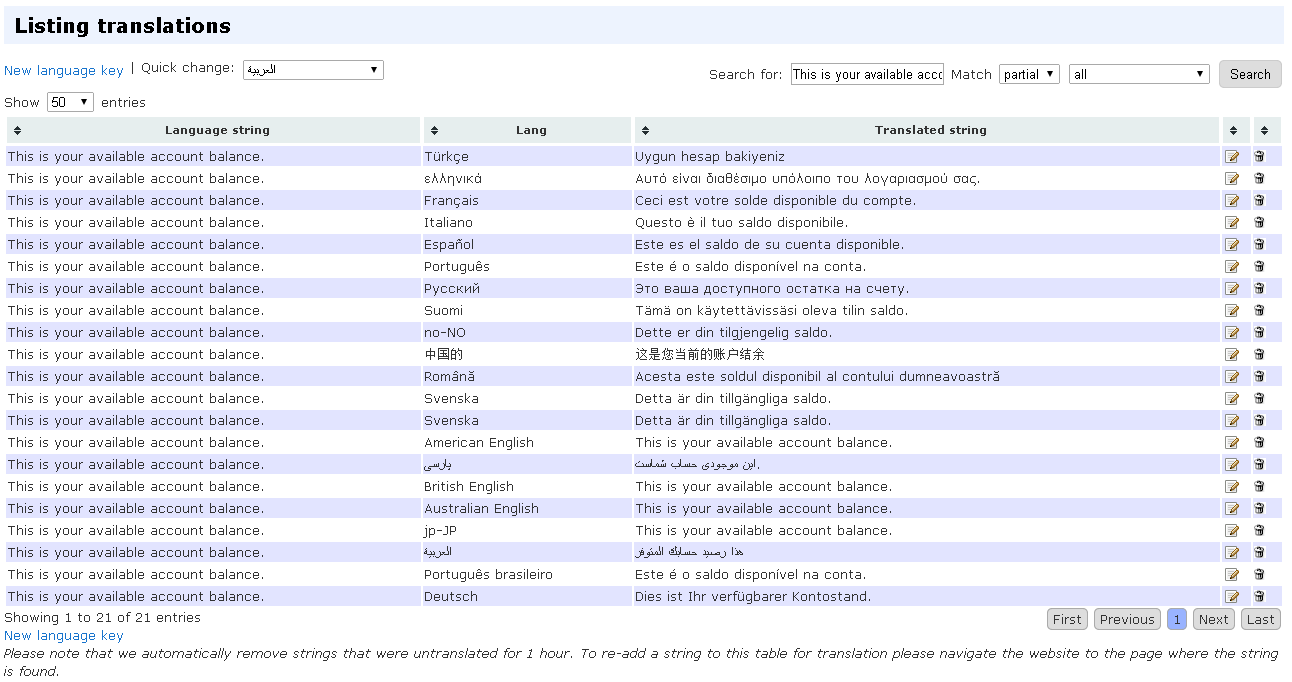Open the 'all' languages filter dropdown
This screenshot has height=682, width=1292.
pos(1139,74)
